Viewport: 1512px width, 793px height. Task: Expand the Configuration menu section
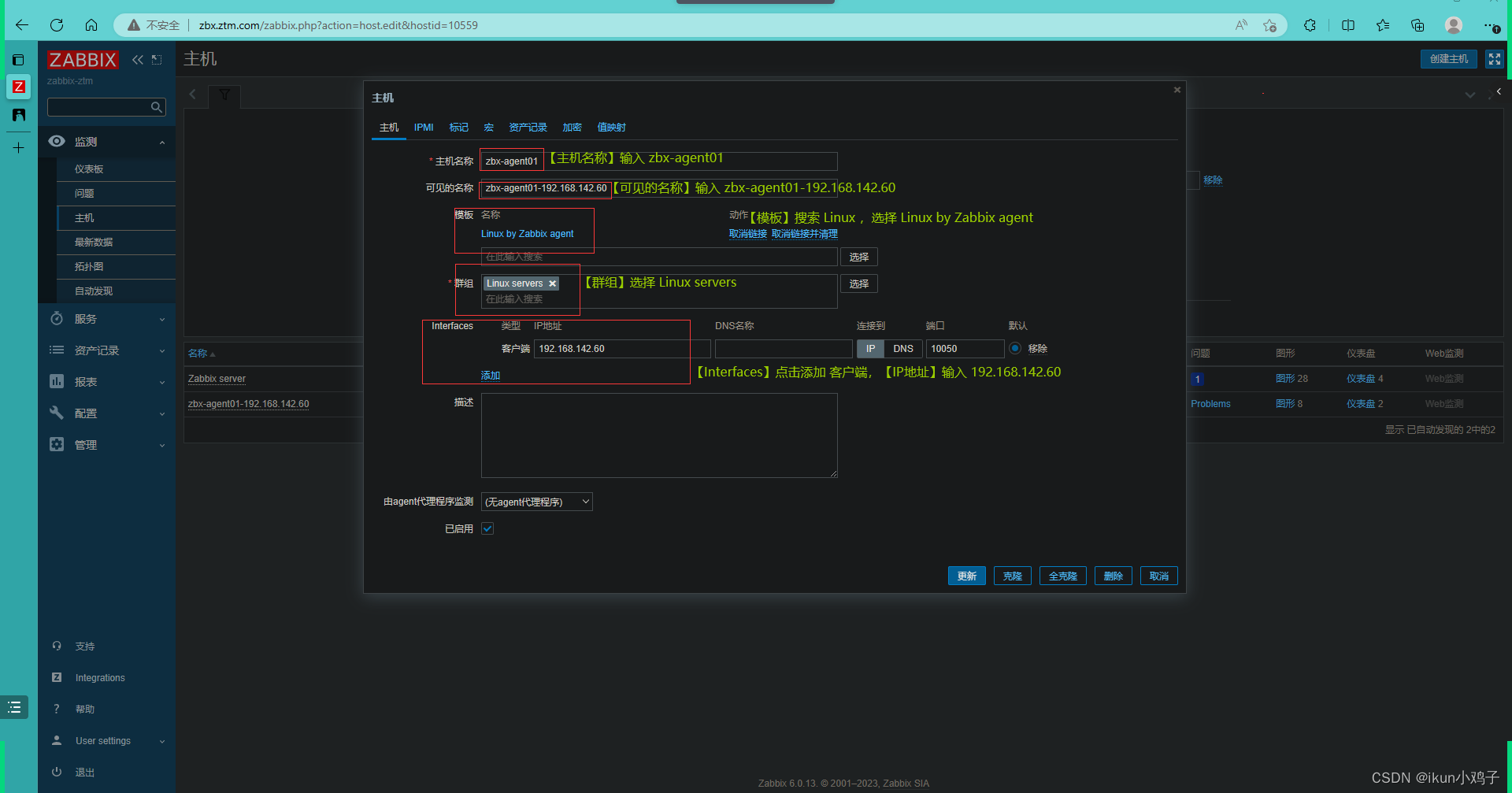106,413
